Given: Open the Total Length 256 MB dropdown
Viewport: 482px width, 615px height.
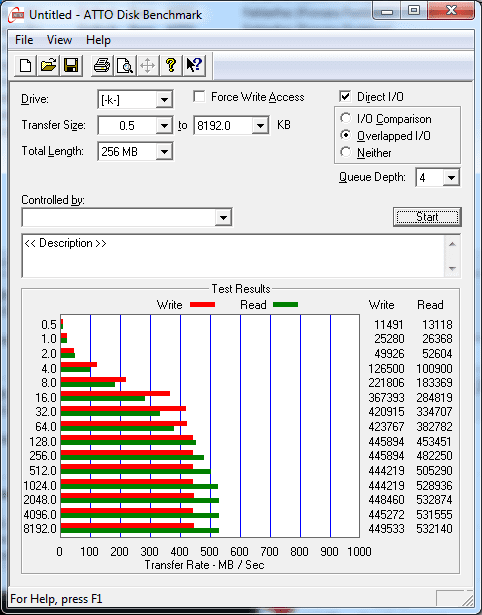Looking at the screenshot, I should 164,151.
